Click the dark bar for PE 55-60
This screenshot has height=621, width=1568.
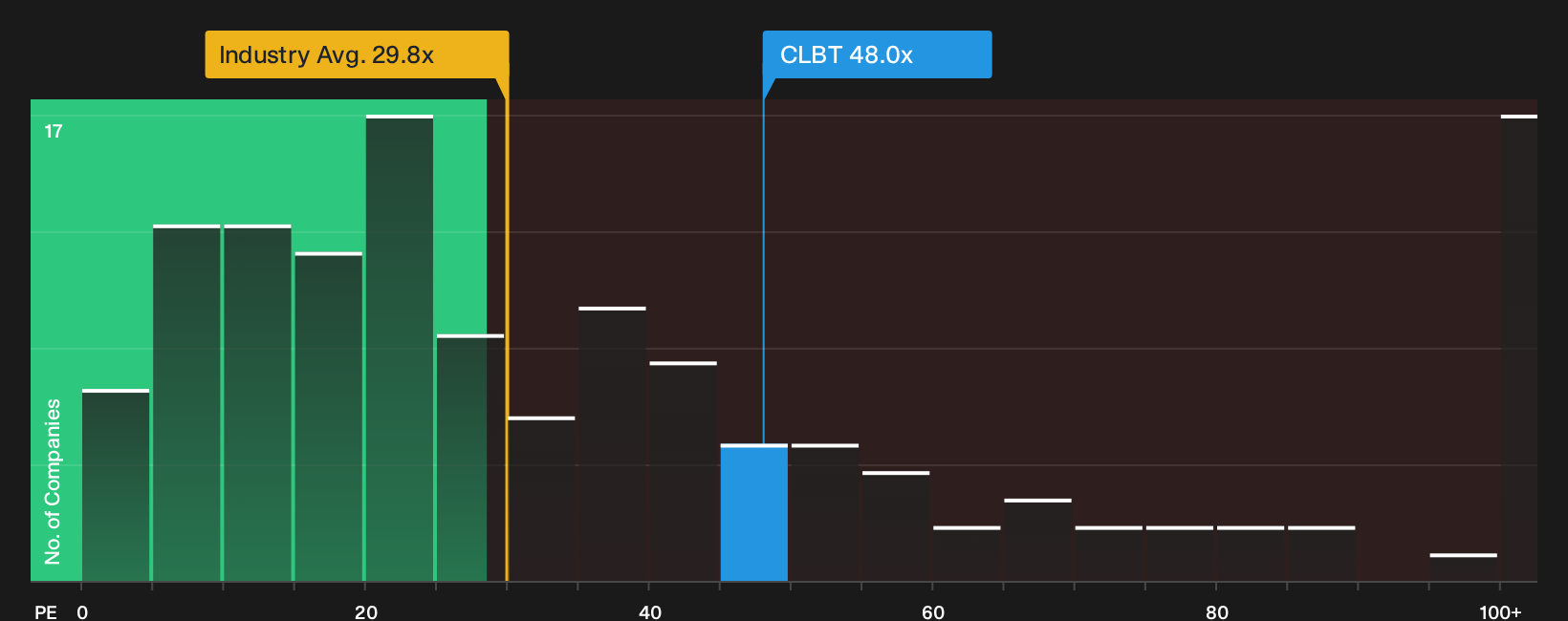pyautogui.click(x=896, y=526)
